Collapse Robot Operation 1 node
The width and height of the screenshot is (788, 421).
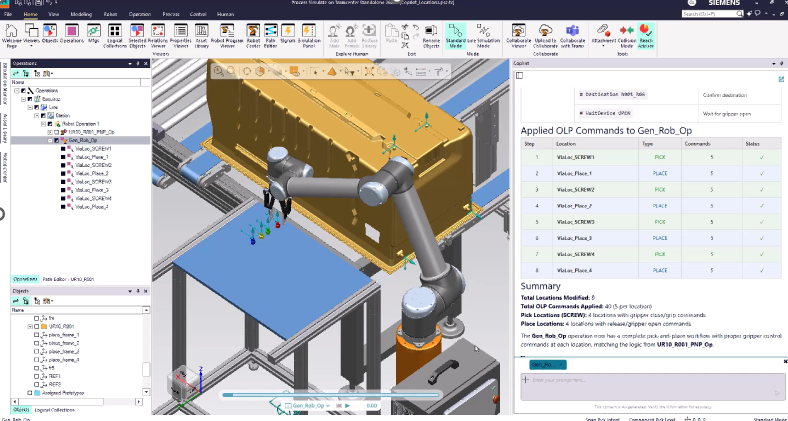[43, 124]
